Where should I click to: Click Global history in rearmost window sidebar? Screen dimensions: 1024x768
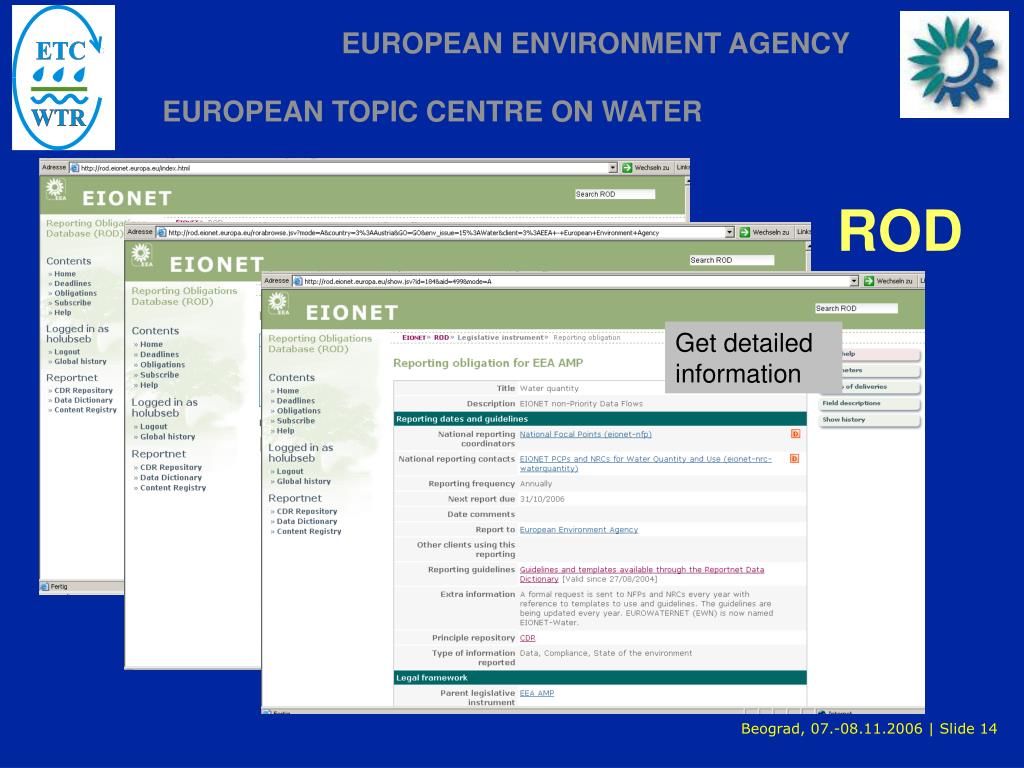80,362
